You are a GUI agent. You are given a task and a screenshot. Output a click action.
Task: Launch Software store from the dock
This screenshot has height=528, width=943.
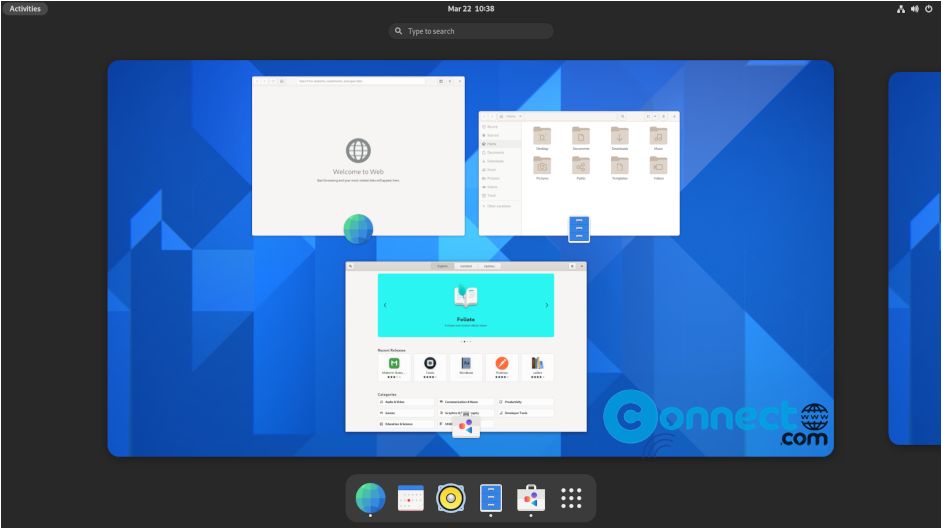(531, 497)
